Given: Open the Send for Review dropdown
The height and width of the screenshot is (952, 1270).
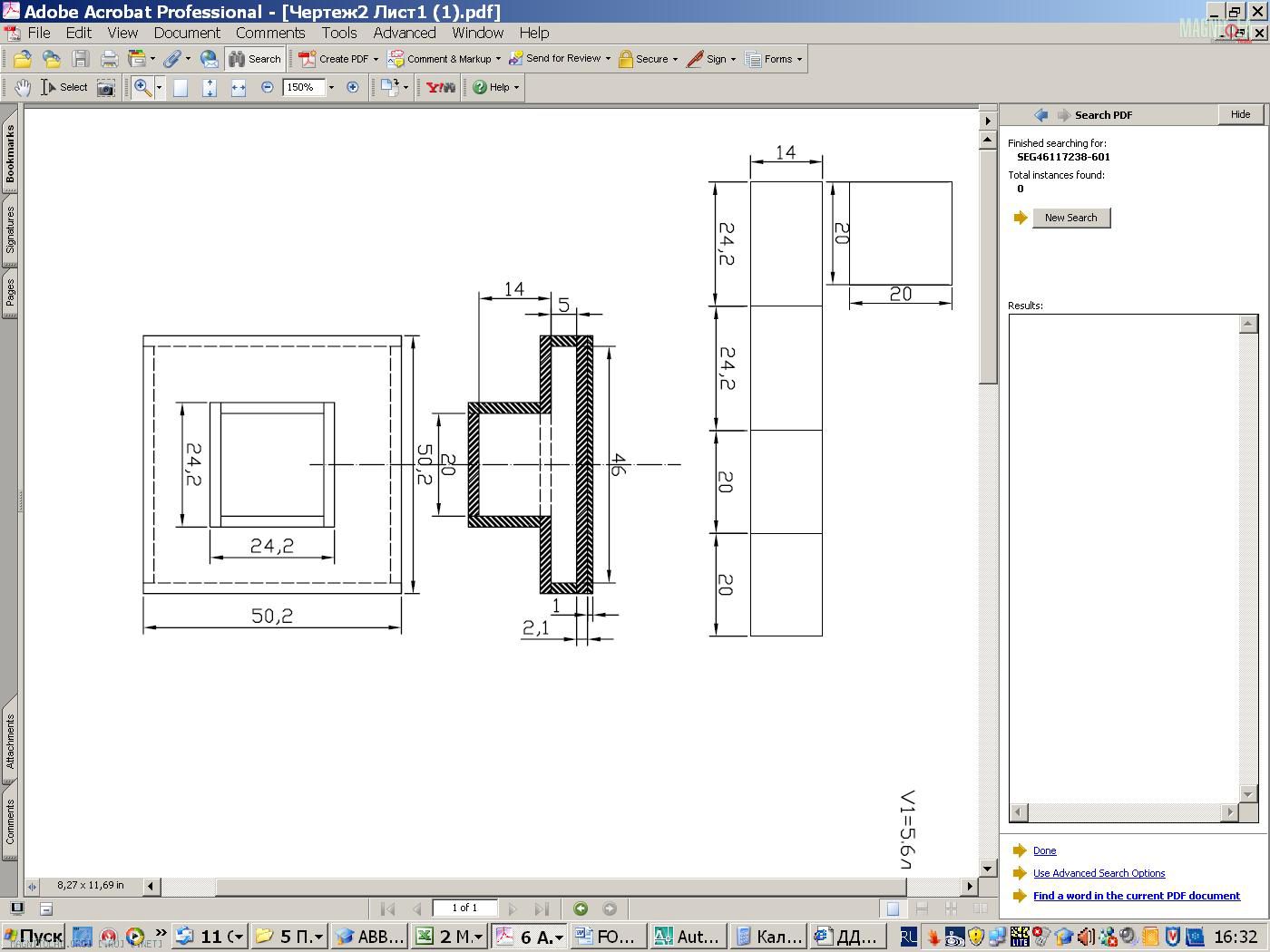Looking at the screenshot, I should pos(608,60).
